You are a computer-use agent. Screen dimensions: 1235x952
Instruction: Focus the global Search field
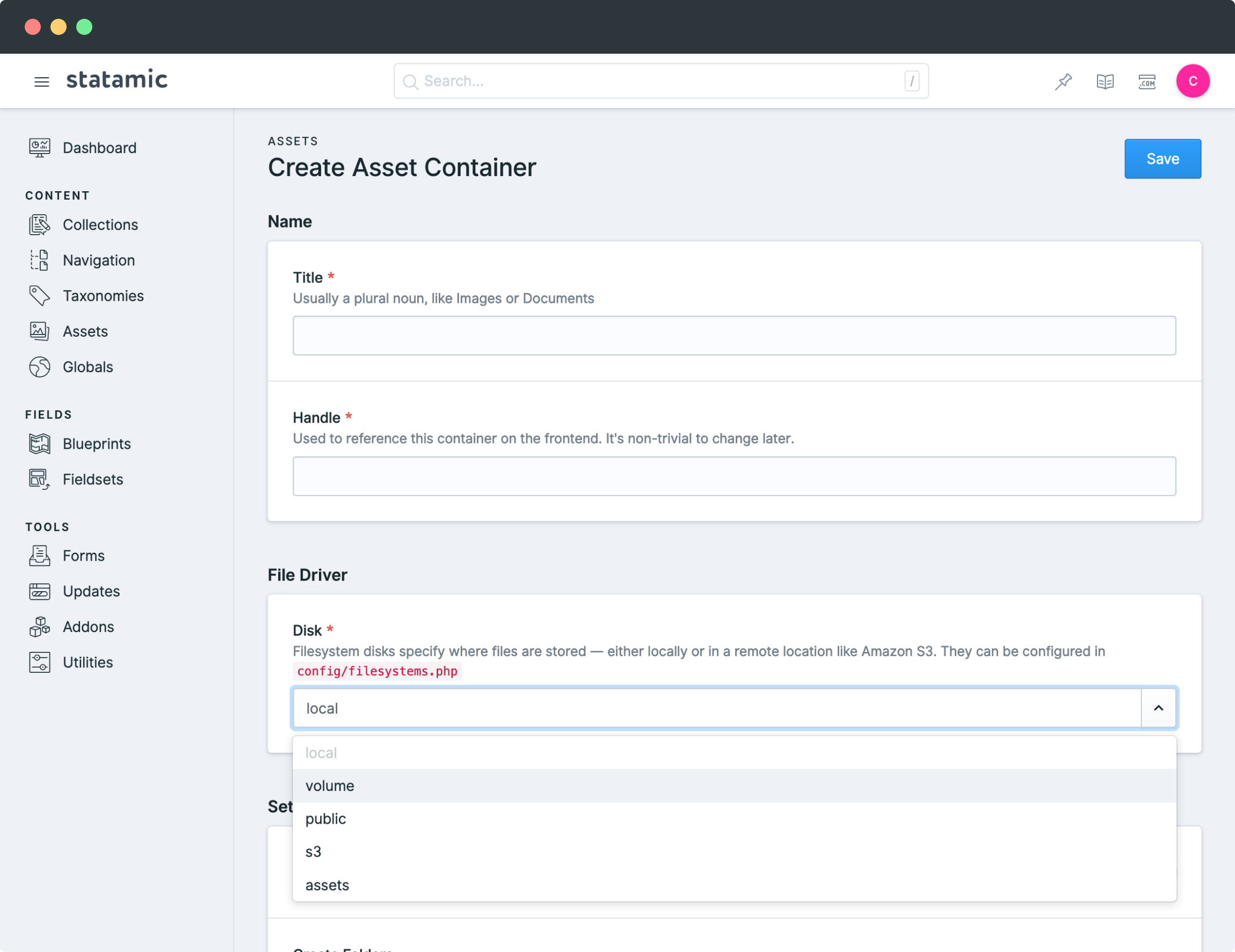(x=661, y=82)
